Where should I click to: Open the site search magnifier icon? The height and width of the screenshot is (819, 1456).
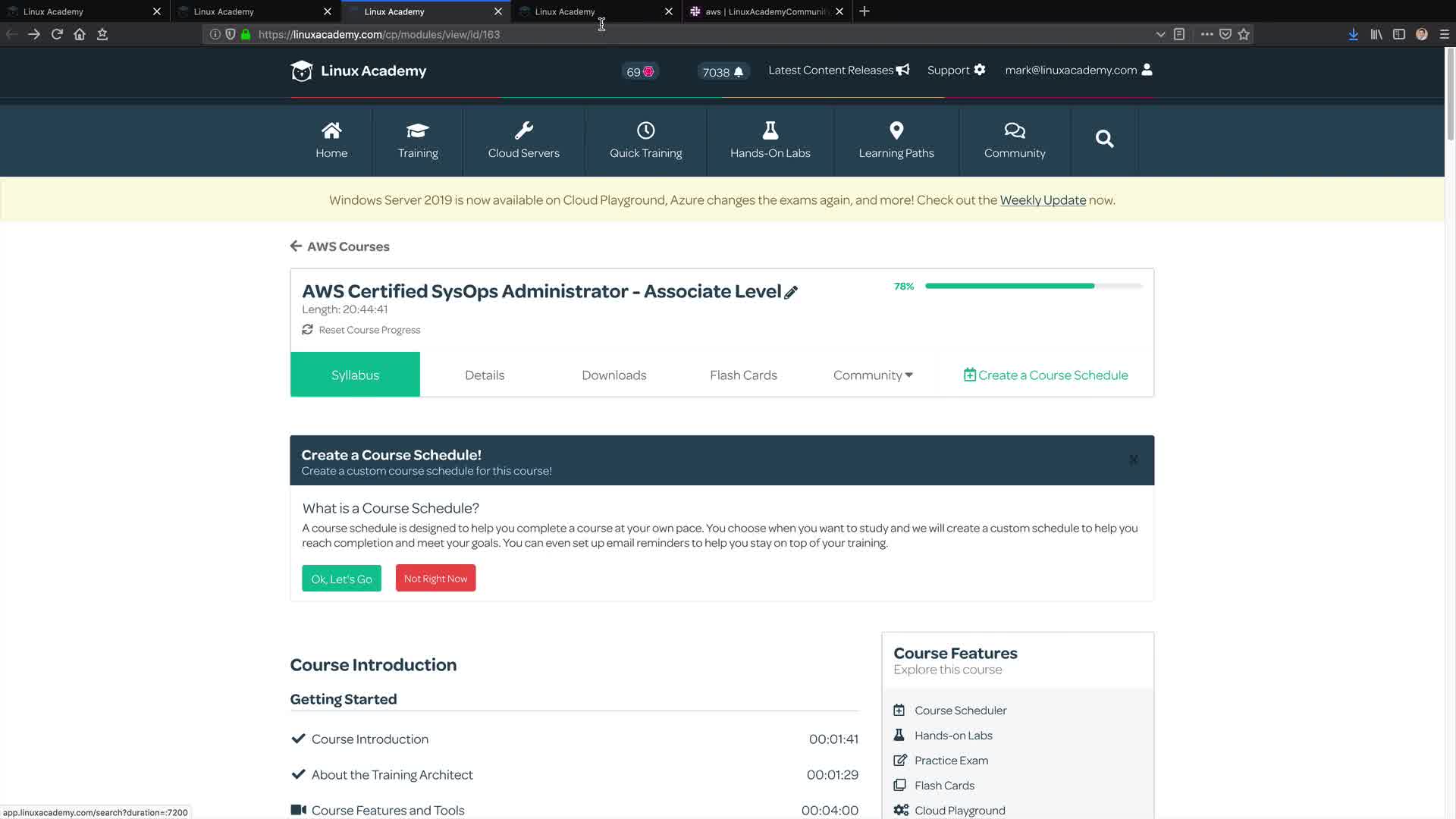(x=1104, y=139)
